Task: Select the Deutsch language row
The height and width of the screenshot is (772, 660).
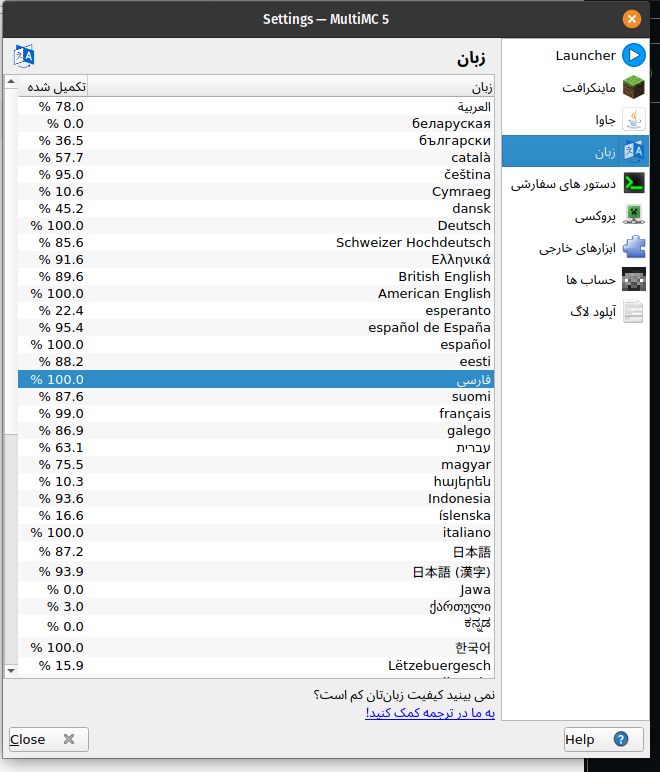Action: pos(256,225)
